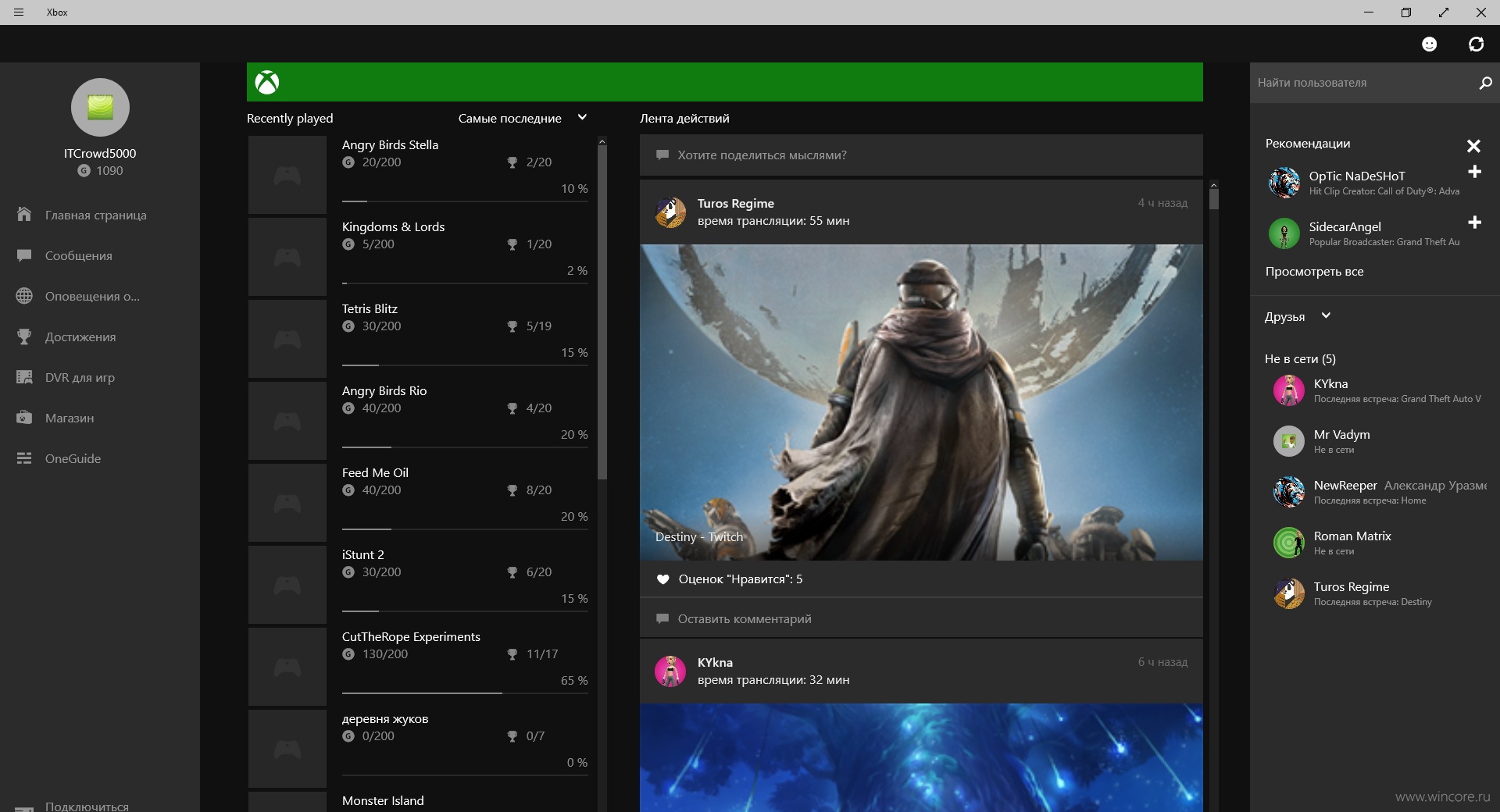Open Mr Vadym avatar in friends list
1500x812 pixels.
(x=1289, y=441)
